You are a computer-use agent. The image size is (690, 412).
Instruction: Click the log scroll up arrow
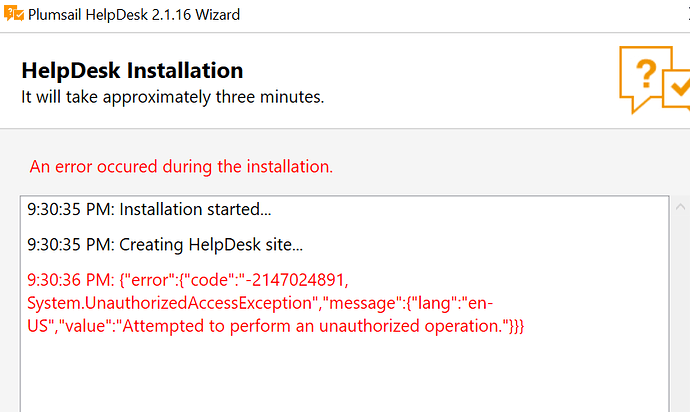[x=680, y=207]
